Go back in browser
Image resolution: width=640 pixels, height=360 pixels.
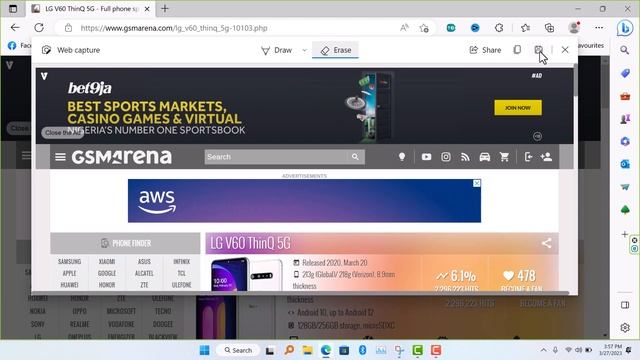[15, 28]
